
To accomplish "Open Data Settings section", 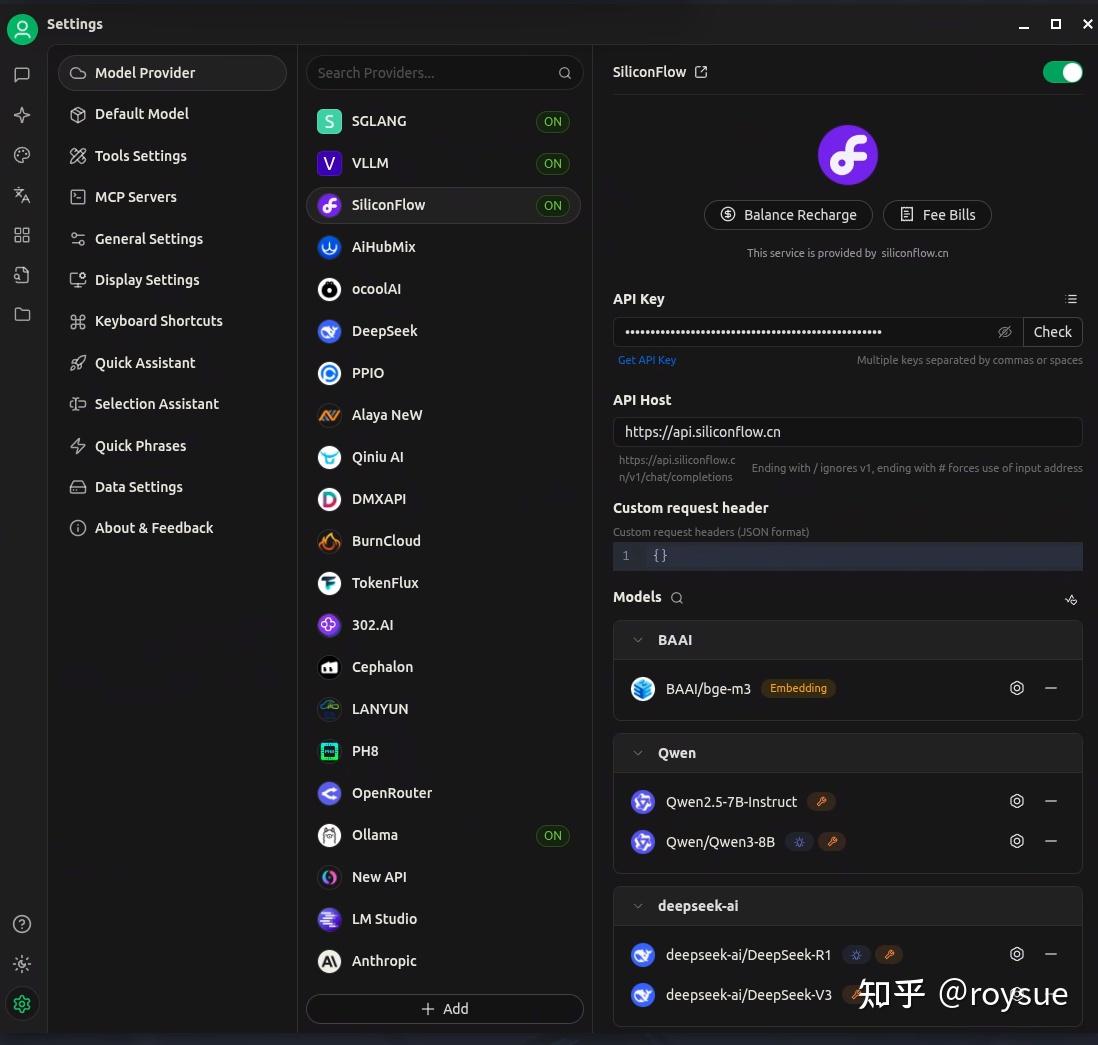I will pyautogui.click(x=172, y=487).
